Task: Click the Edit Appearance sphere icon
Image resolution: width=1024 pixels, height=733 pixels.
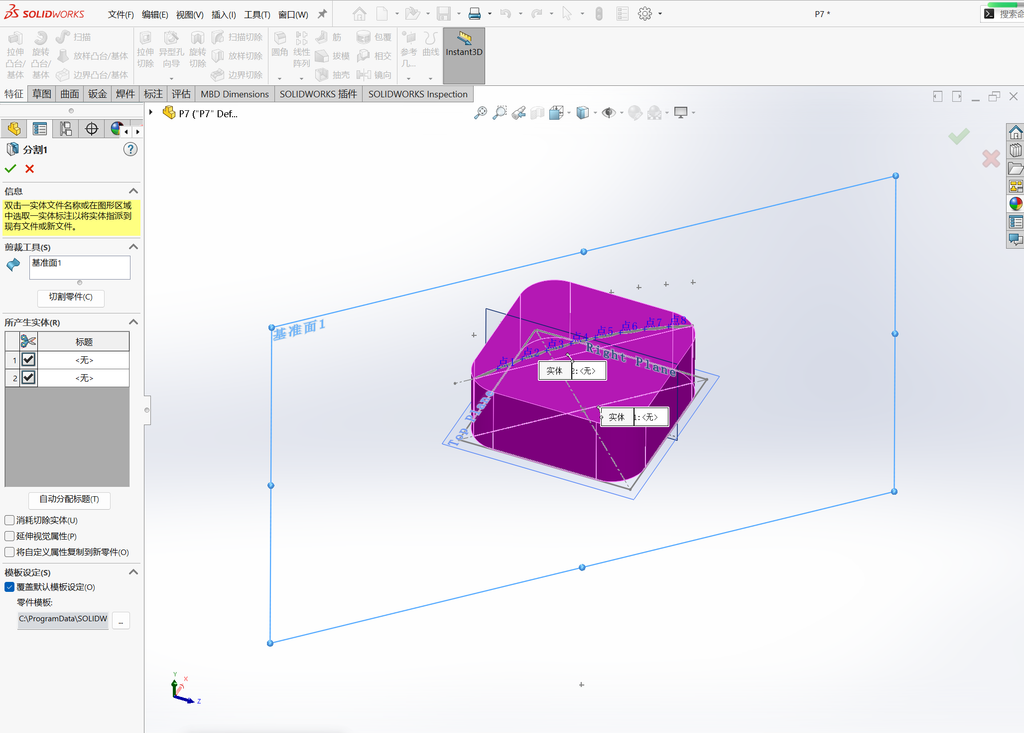Action: pos(635,113)
